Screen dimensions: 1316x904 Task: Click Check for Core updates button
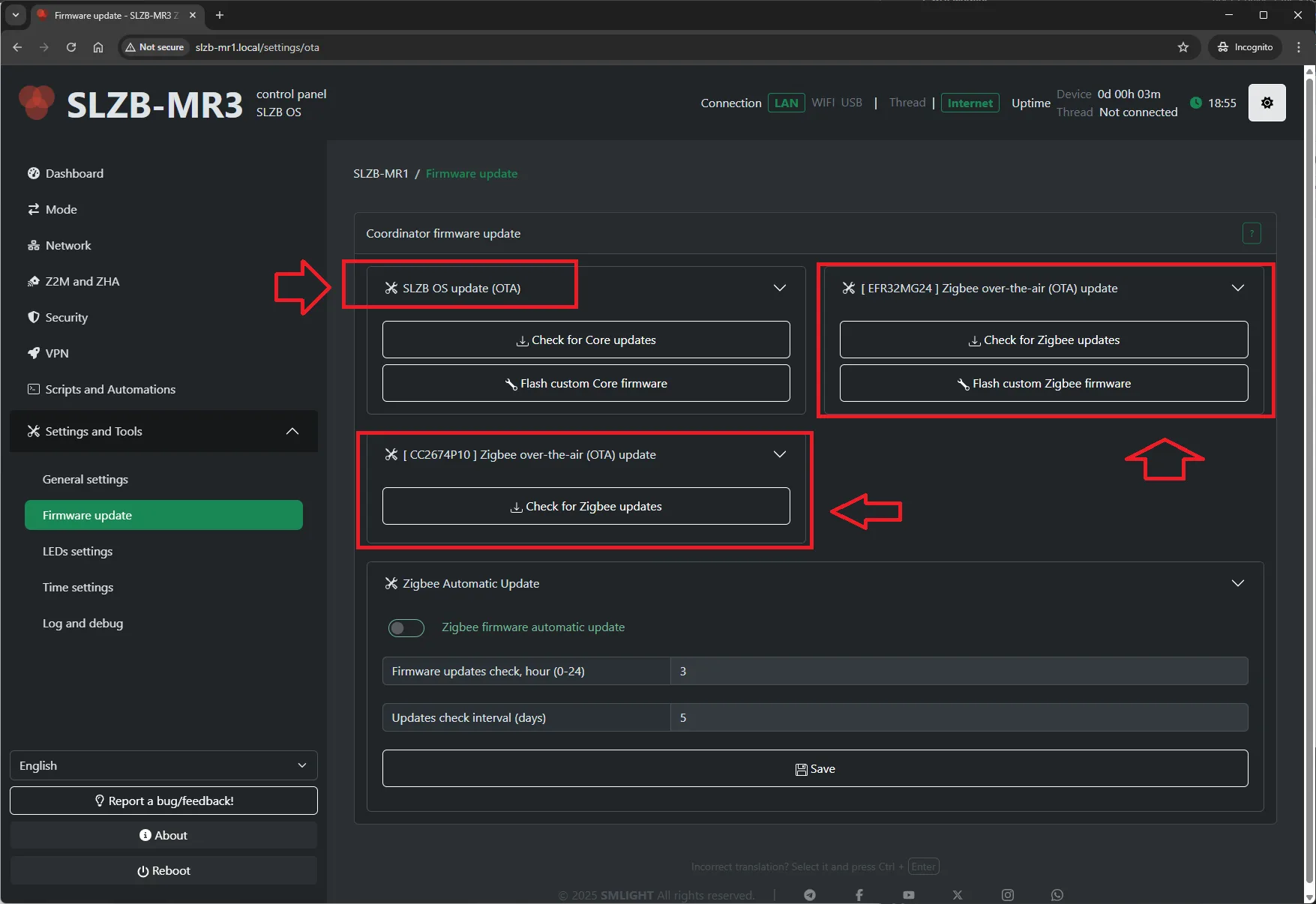click(586, 340)
